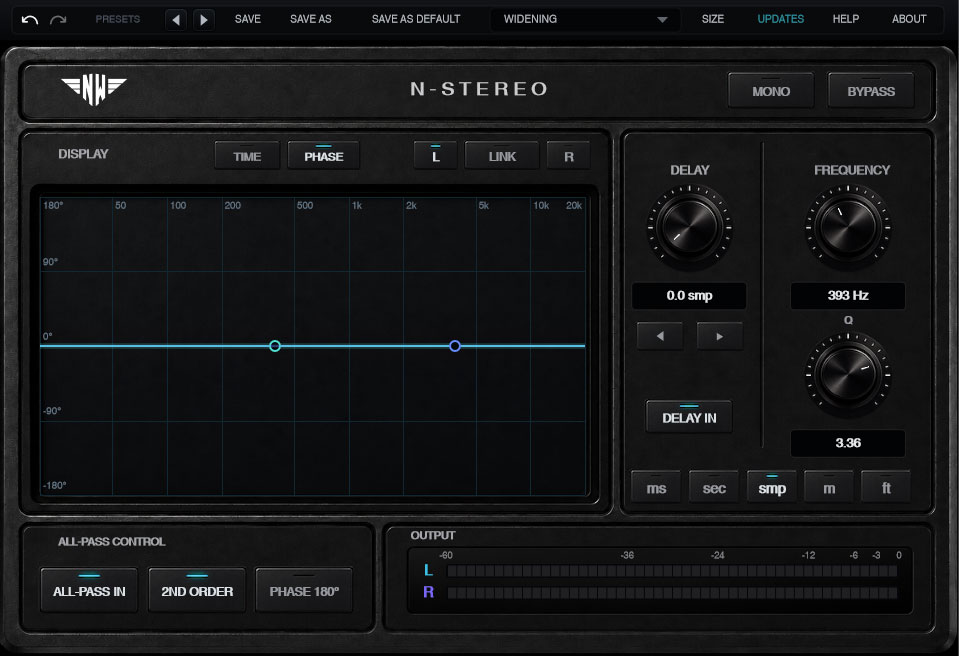This screenshot has height=656, width=959.
Task: Toggle ALL-PASS IN
Action: point(89,590)
